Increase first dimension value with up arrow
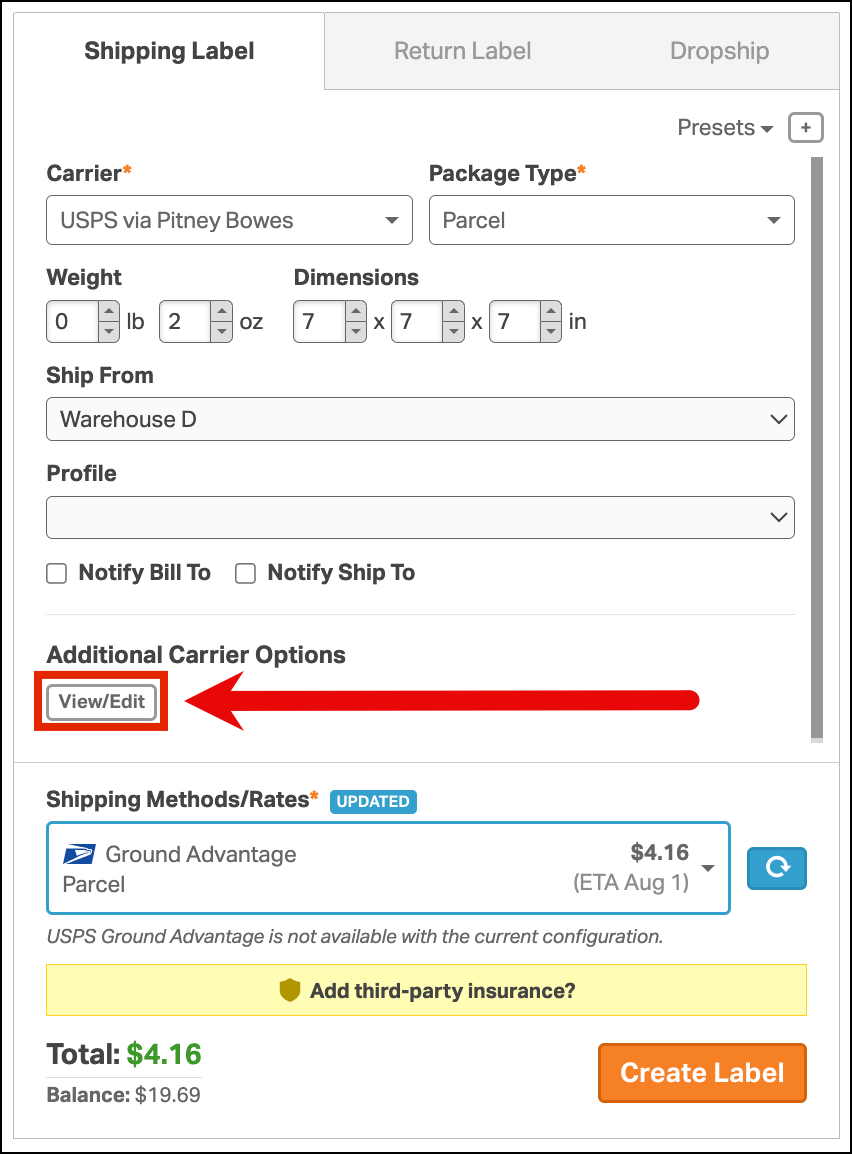 (x=355, y=311)
